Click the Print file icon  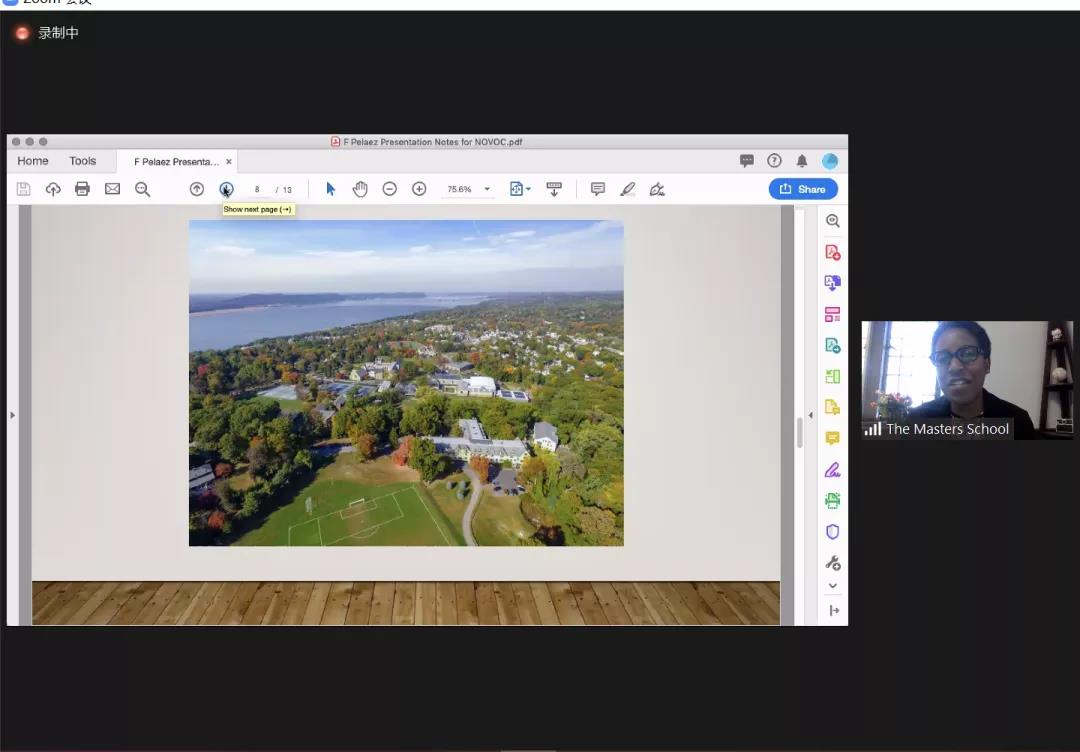click(82, 189)
